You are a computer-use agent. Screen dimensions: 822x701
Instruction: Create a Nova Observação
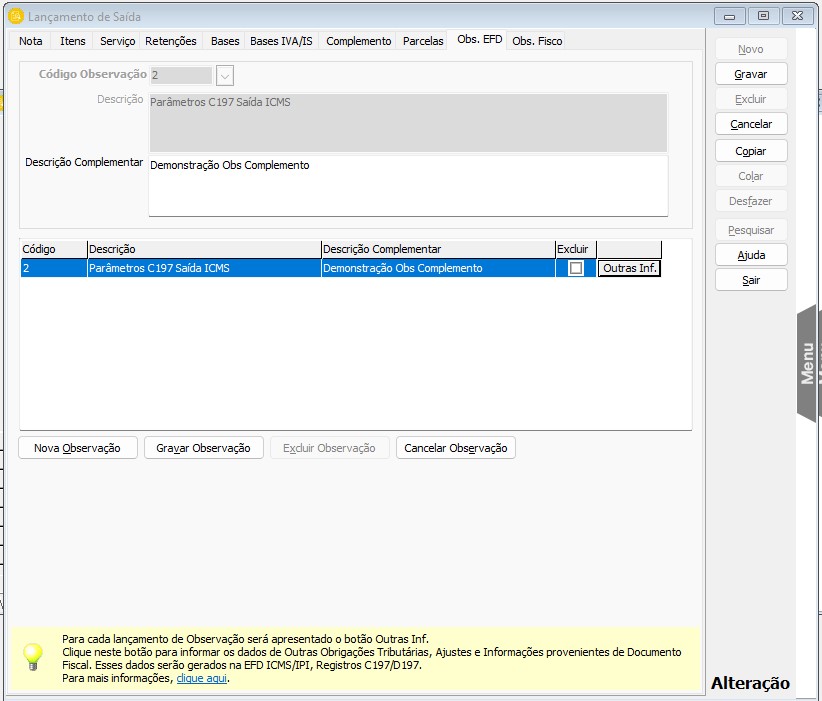coord(77,448)
